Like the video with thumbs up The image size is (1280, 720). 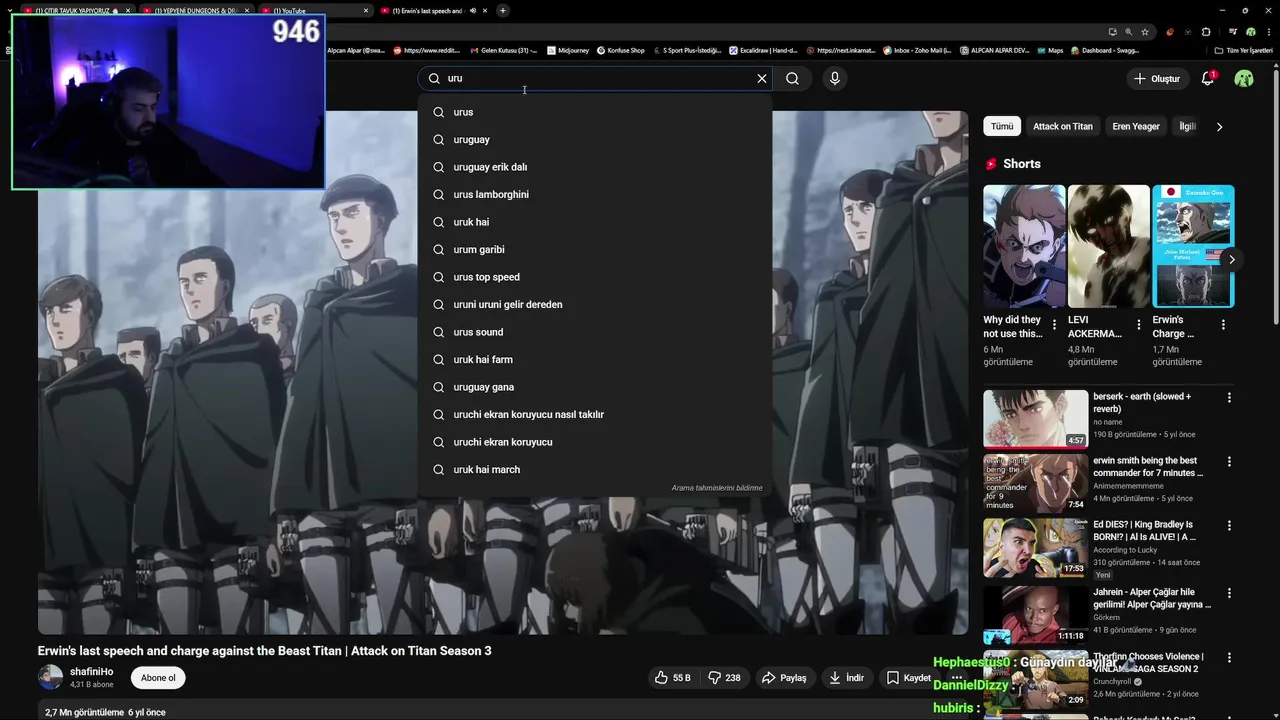pos(673,678)
